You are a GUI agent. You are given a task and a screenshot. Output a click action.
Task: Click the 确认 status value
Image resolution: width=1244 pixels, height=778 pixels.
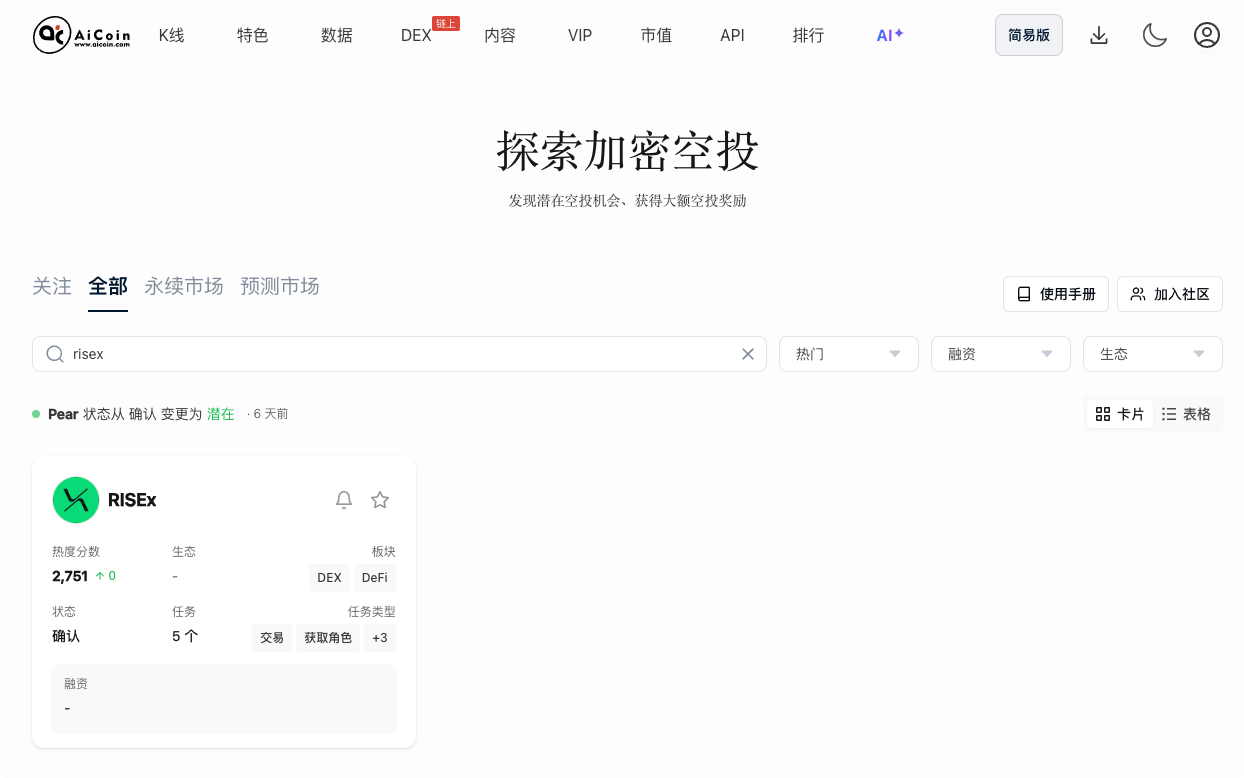66,636
